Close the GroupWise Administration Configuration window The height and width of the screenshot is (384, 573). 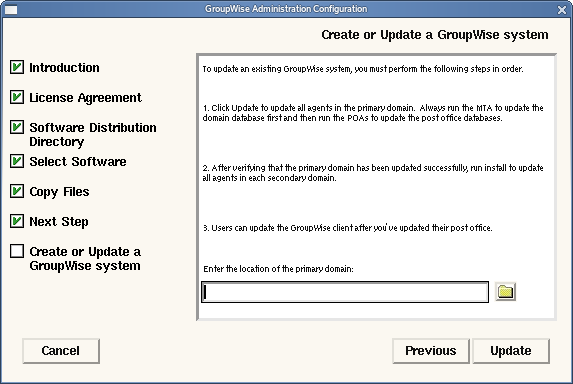pyautogui.click(x=562, y=9)
